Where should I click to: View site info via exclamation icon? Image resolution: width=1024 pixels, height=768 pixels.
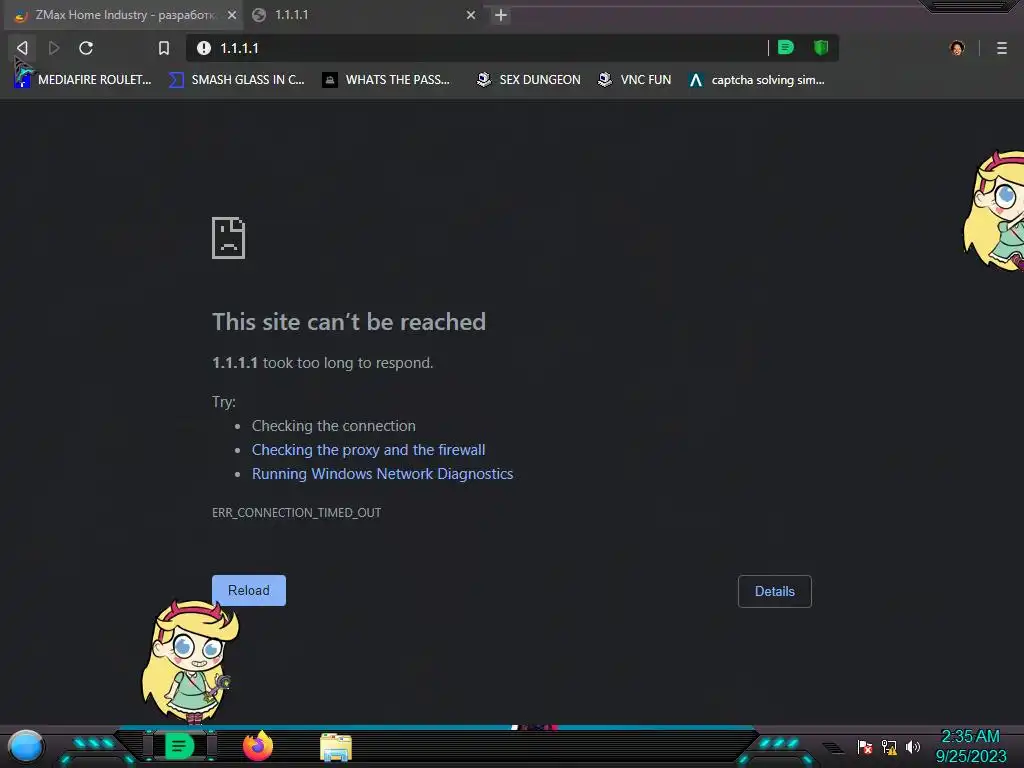coord(204,48)
